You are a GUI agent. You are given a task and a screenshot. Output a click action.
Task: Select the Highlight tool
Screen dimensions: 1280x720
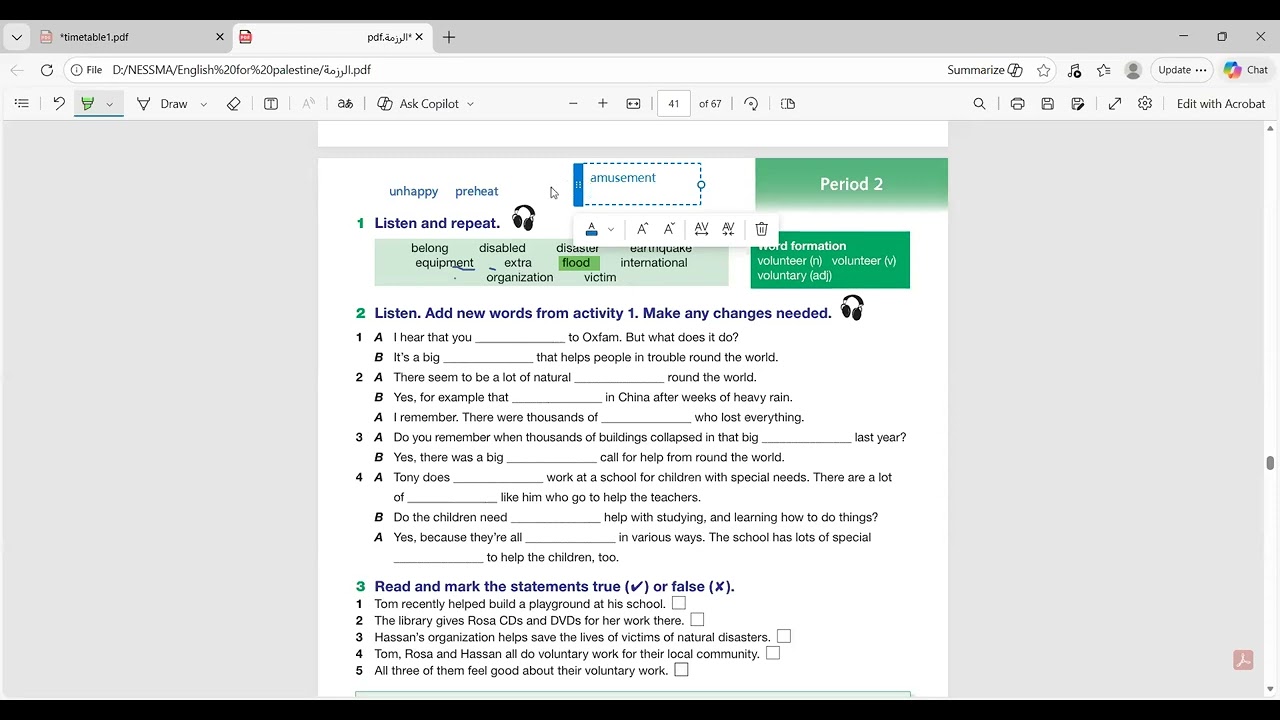88,104
